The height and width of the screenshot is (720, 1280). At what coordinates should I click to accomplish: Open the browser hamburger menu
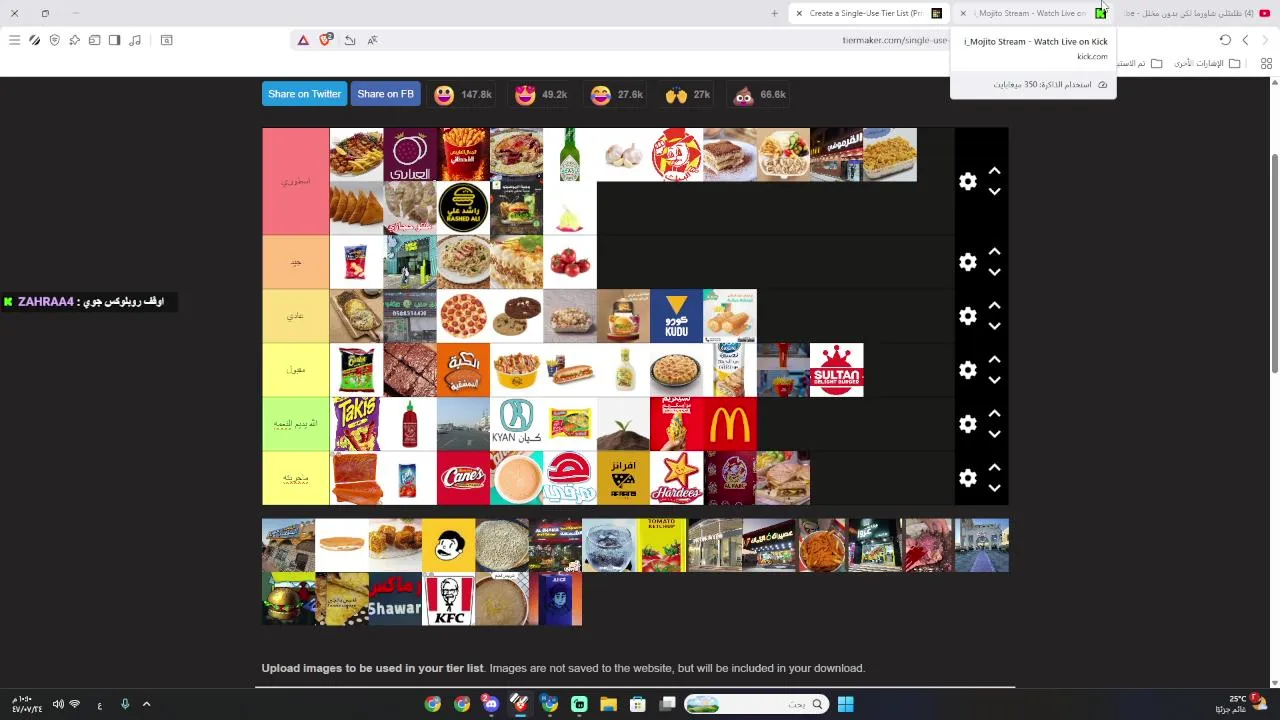pos(14,40)
